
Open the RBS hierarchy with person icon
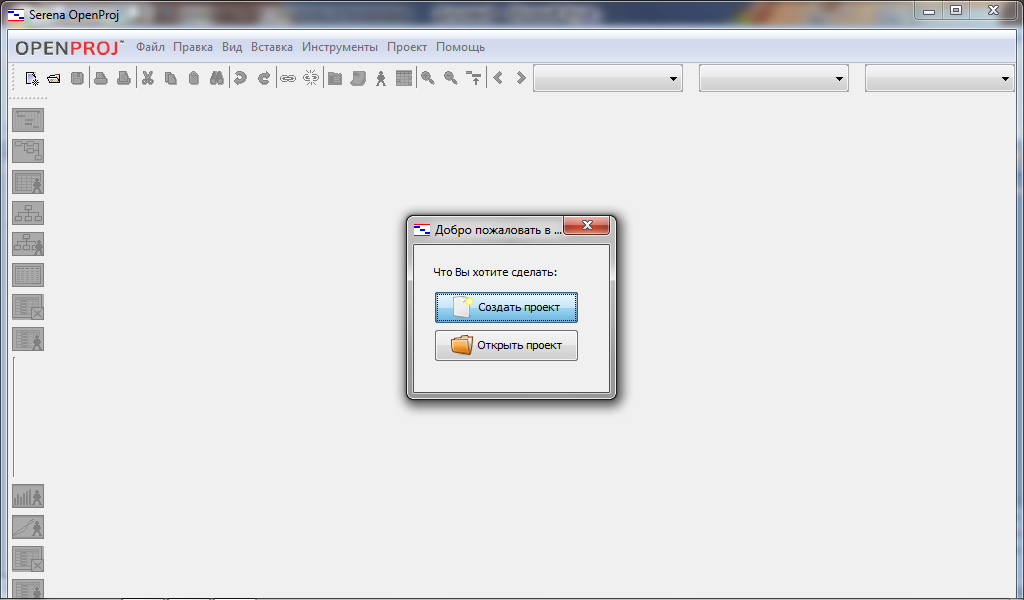(28, 244)
